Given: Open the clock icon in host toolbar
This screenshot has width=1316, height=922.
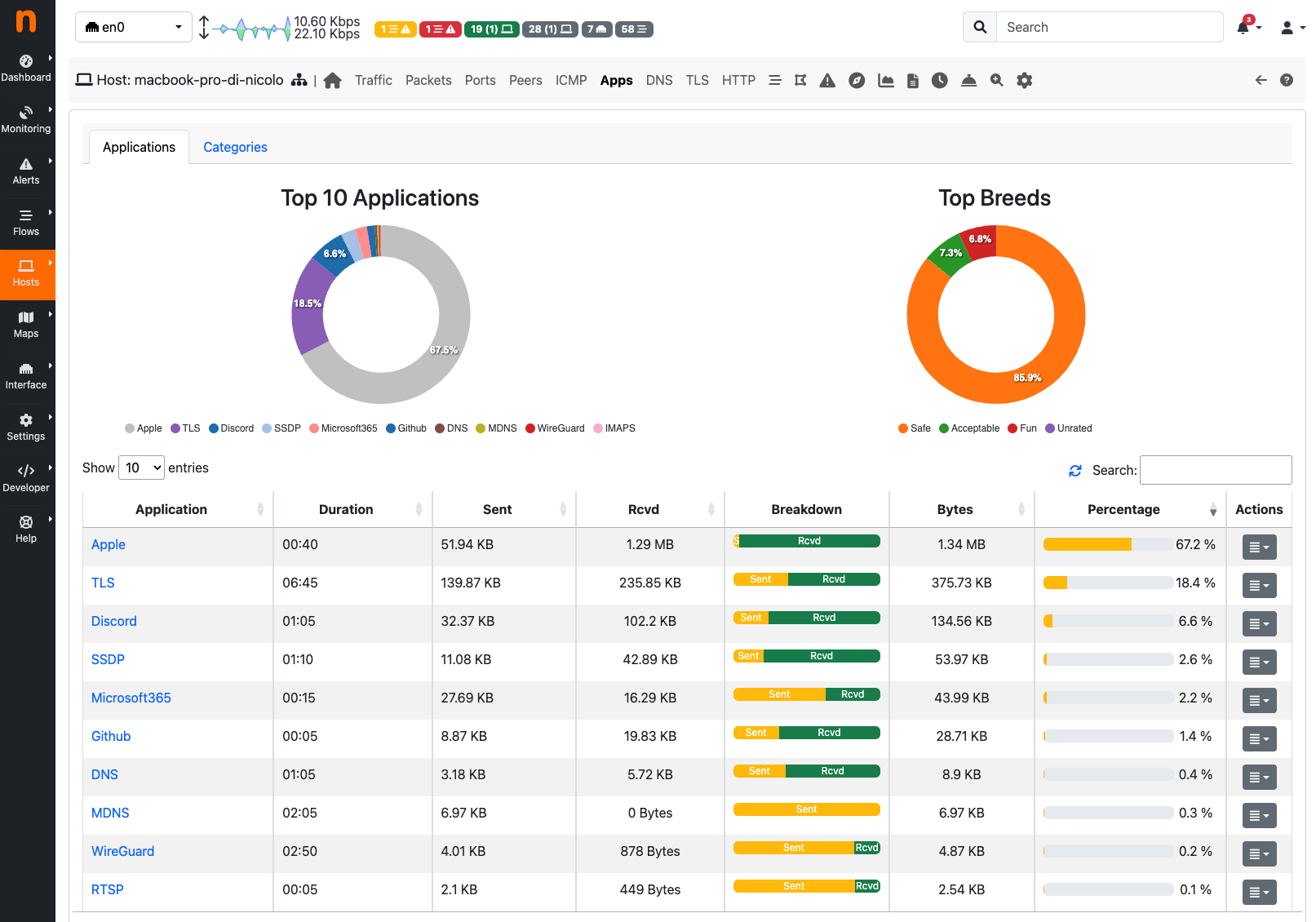Looking at the screenshot, I should tap(940, 80).
